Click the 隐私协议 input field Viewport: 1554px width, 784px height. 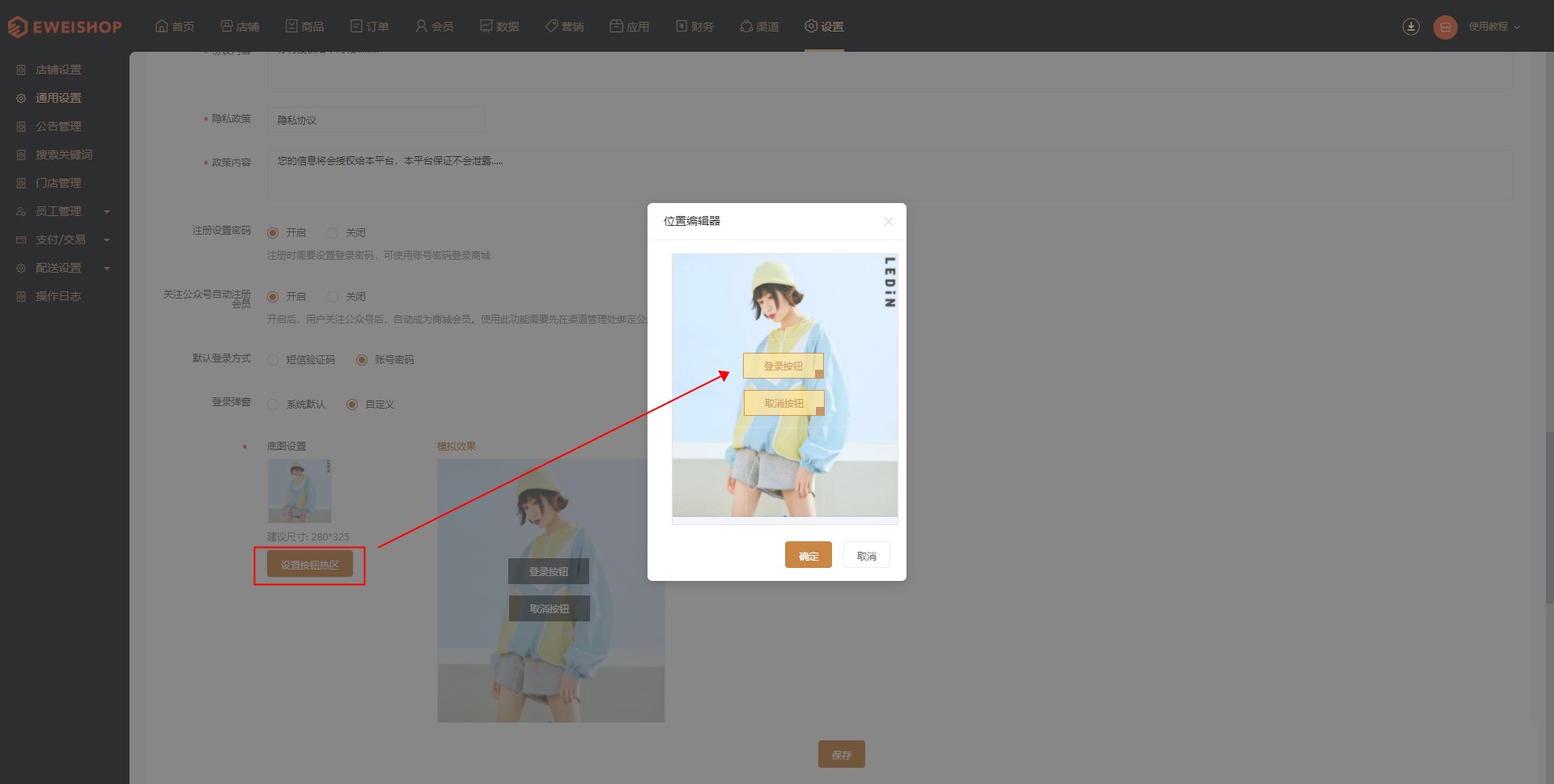(x=376, y=120)
